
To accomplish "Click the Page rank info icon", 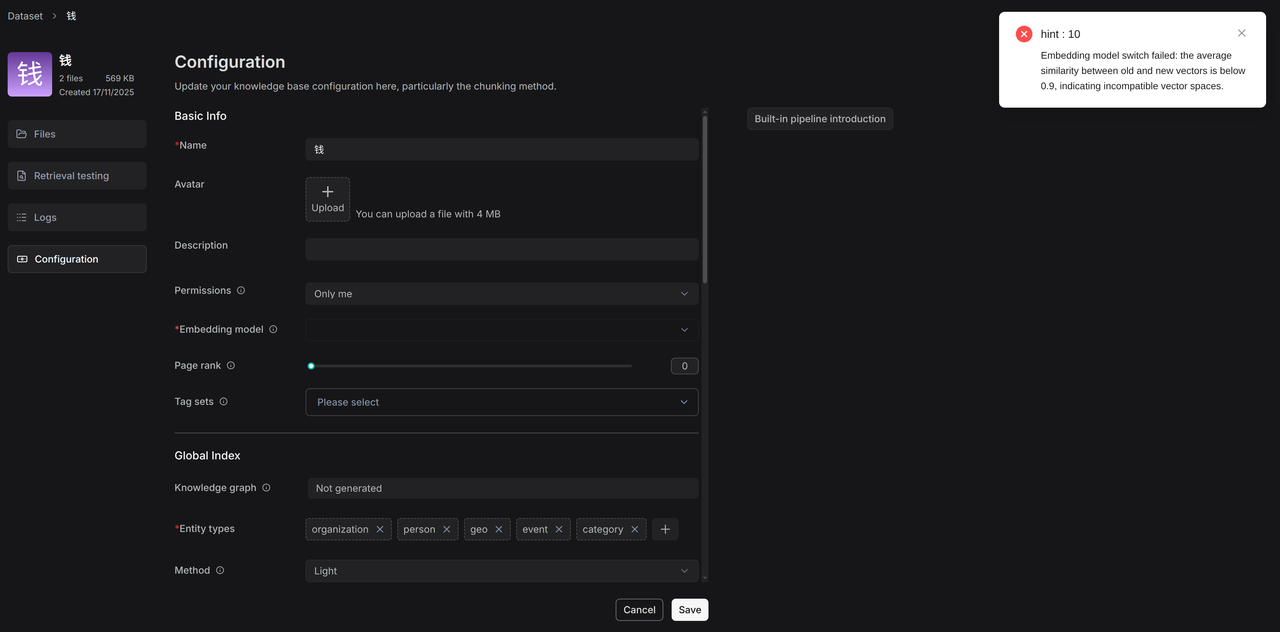I will [231, 366].
